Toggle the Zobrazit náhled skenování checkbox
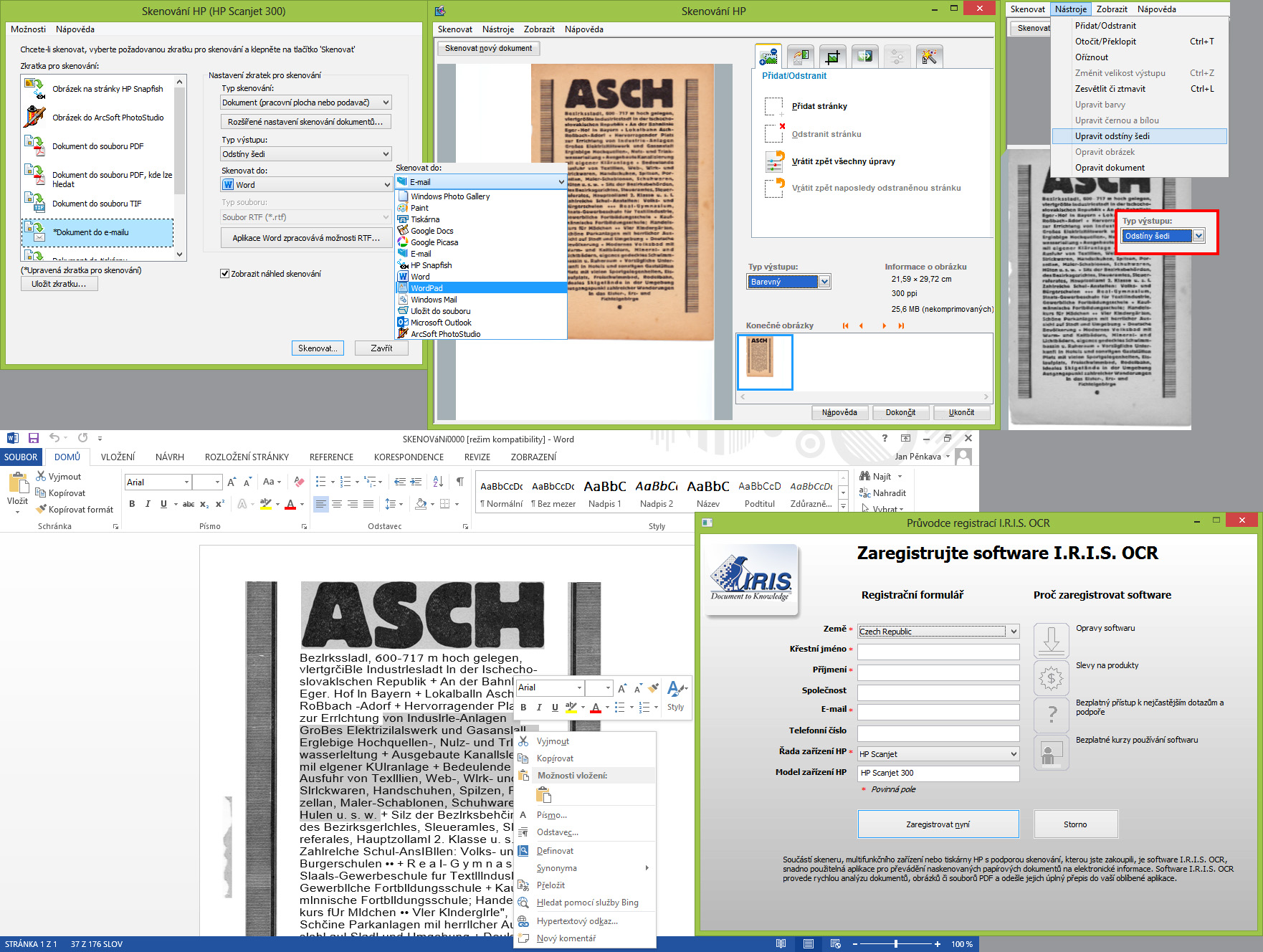The height and width of the screenshot is (952, 1263). 225,274
